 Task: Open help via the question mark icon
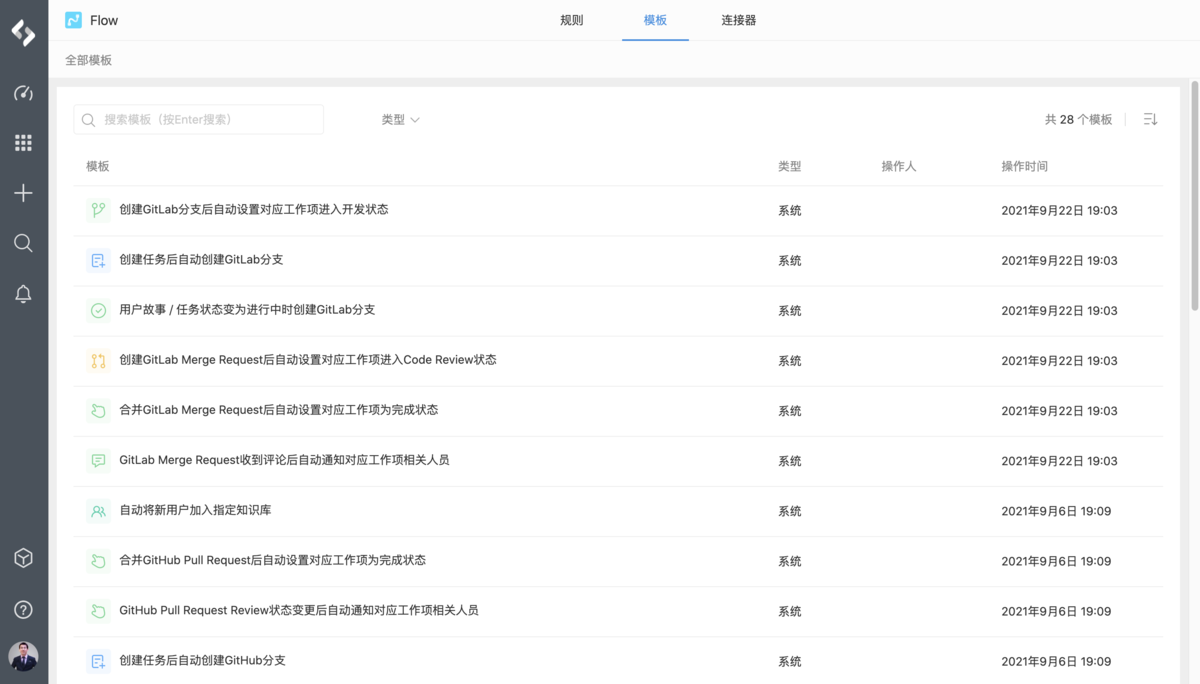tap(23, 608)
